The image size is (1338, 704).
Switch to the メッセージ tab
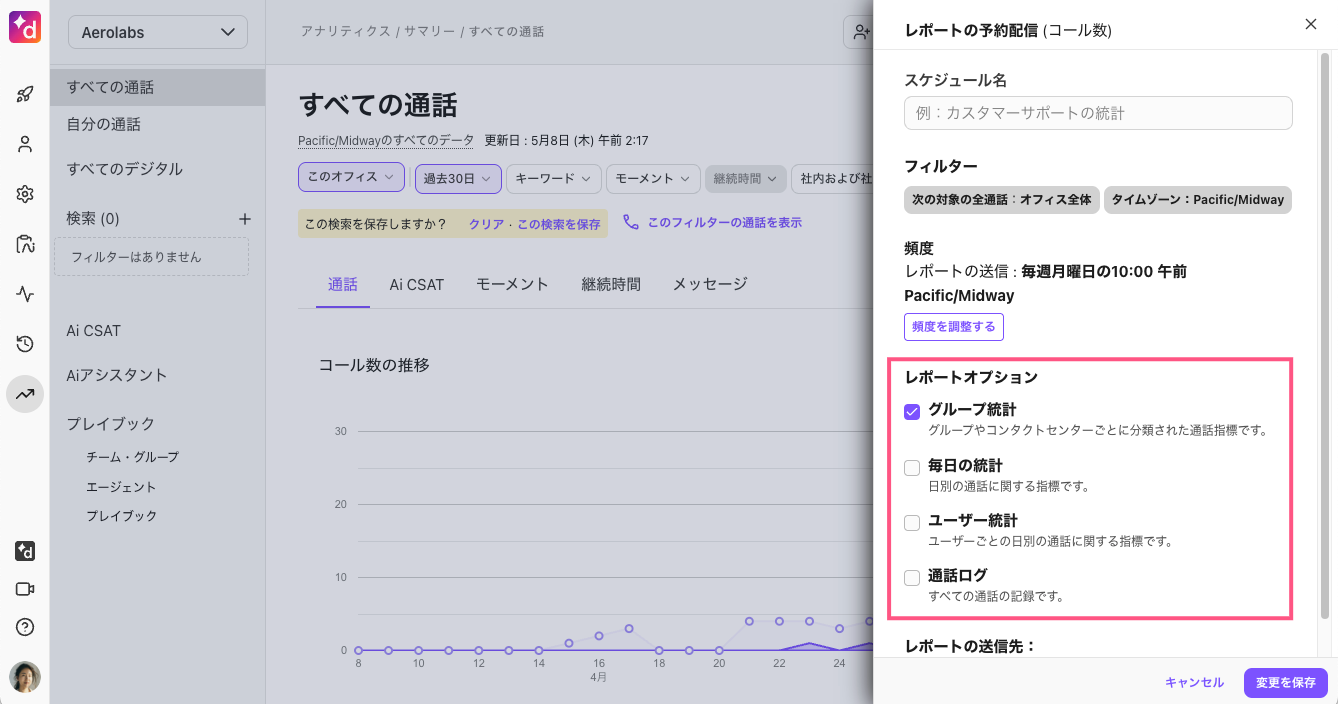(710, 284)
